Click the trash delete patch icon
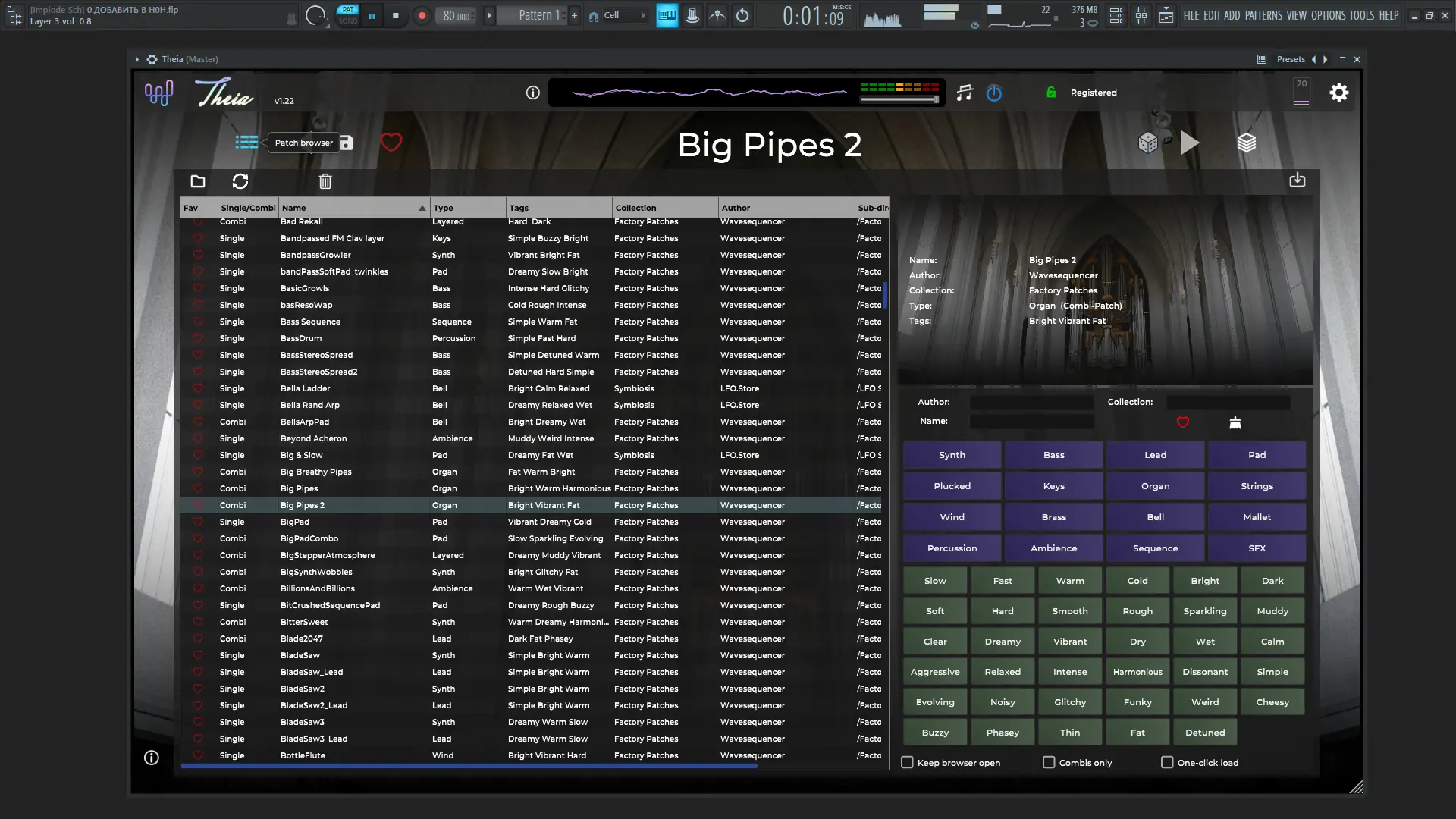The width and height of the screenshot is (1456, 819). (x=325, y=181)
